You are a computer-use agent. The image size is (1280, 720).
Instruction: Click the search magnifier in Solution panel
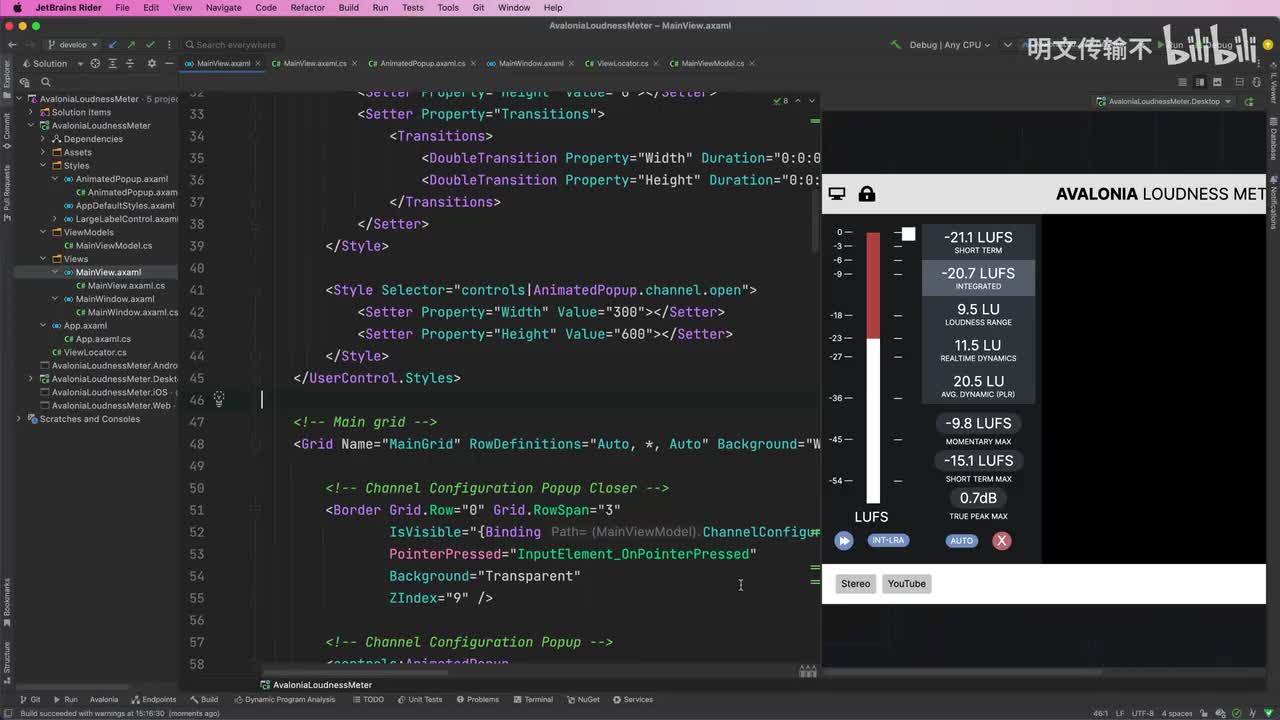(x=45, y=82)
